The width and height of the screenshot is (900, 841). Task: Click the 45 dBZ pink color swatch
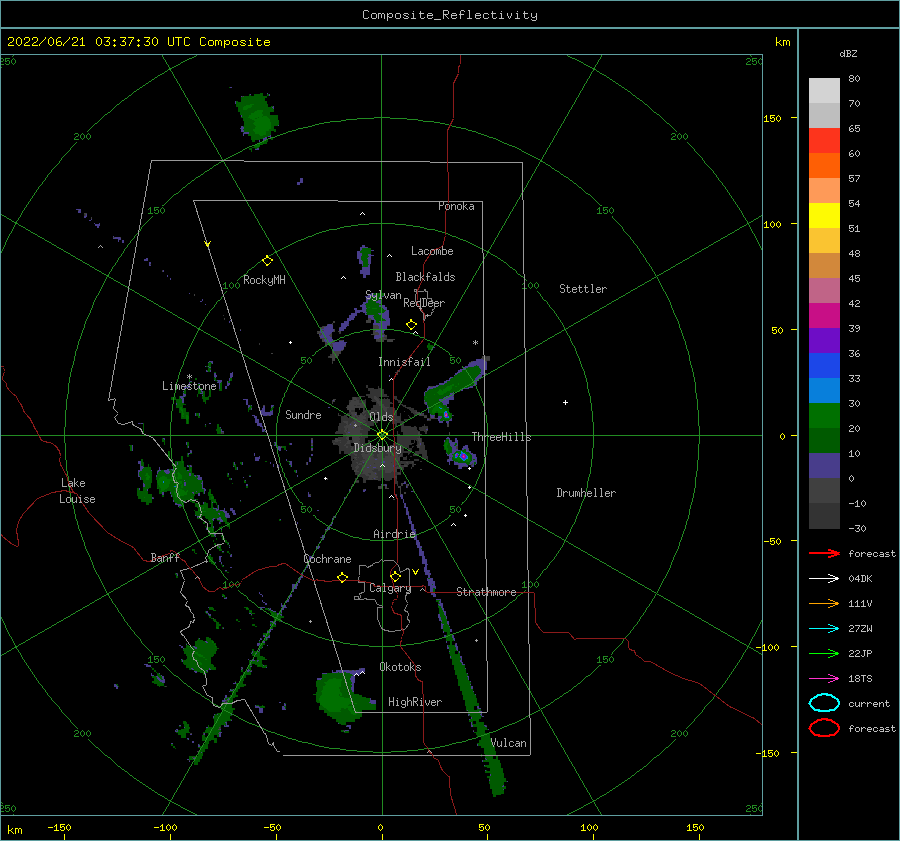coord(824,290)
